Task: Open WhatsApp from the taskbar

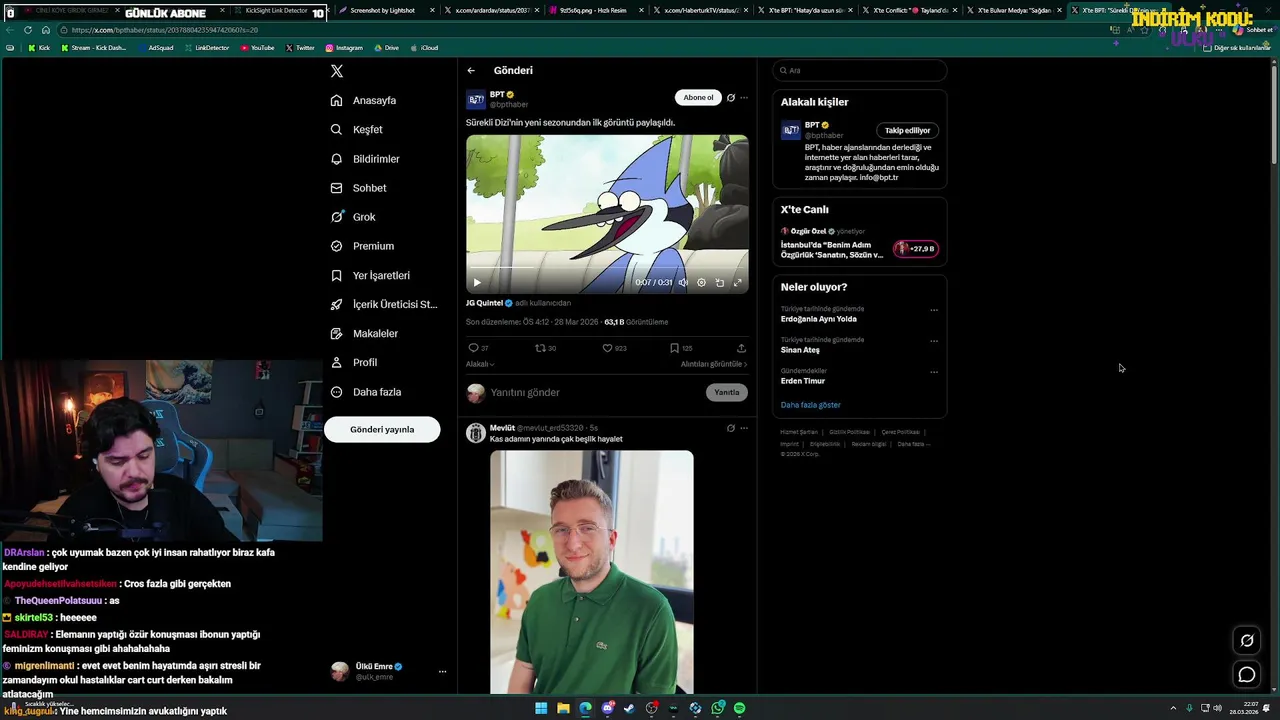Action: point(718,708)
